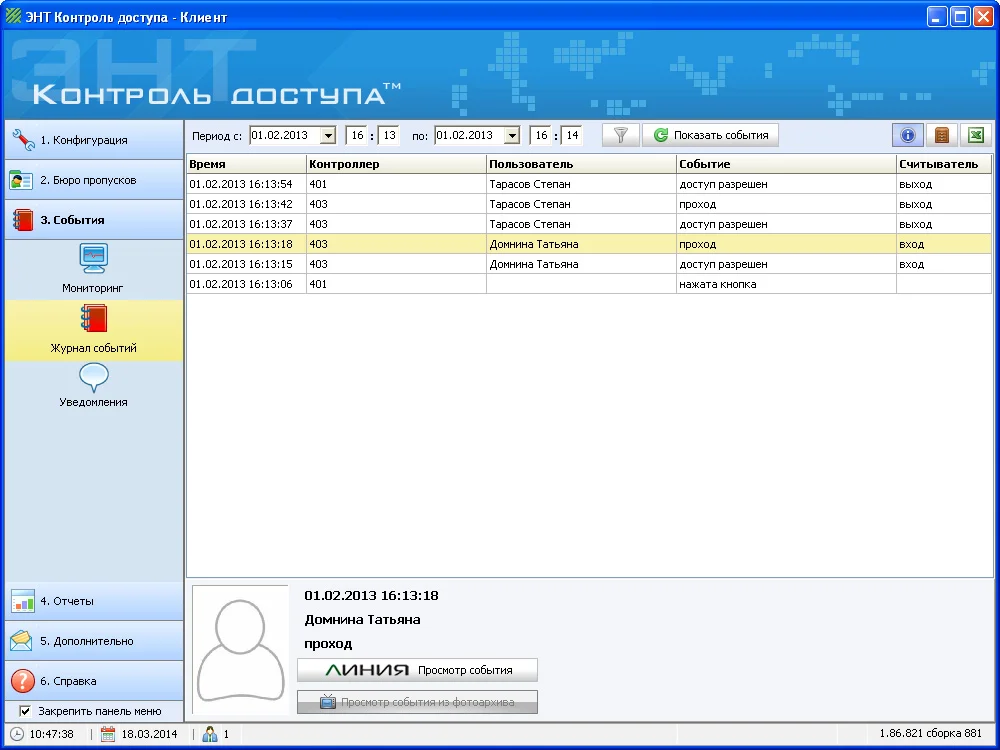Viewport: 1000px width, 750px height.
Task: Open Уведомления speech bubble icon
Action: (x=93, y=378)
